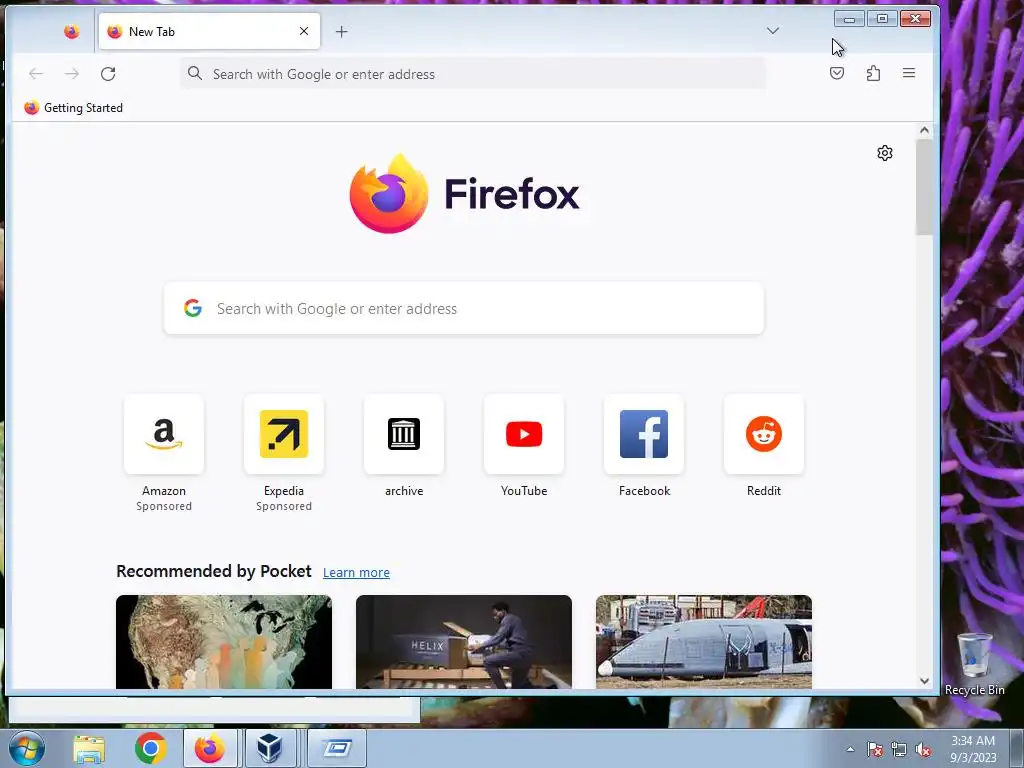Open VirtualBox from the taskbar
This screenshot has width=1024, height=768.
(270, 748)
